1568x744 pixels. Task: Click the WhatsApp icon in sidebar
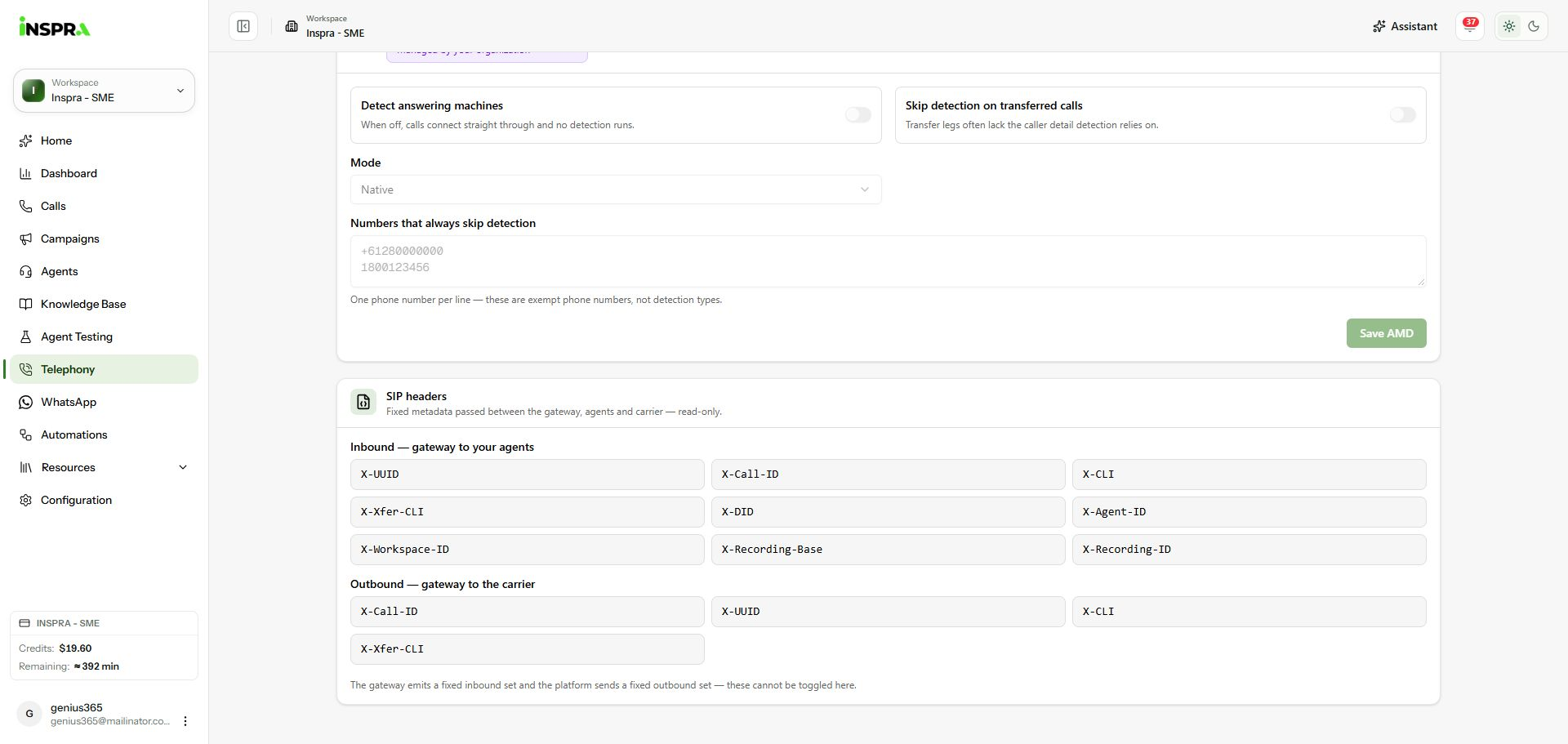[x=26, y=402]
